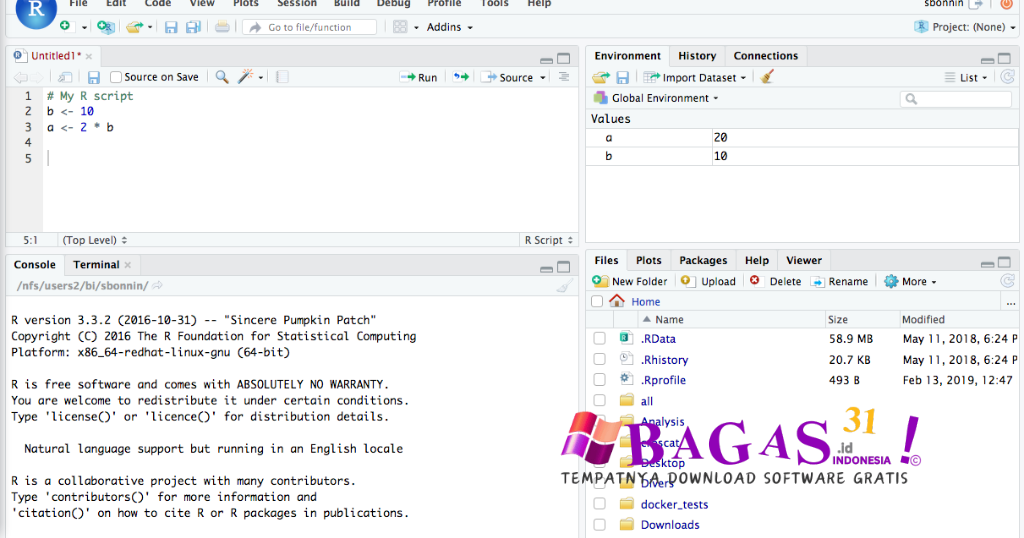Sort files by the Name column header
The height and width of the screenshot is (538, 1024).
coord(669,319)
